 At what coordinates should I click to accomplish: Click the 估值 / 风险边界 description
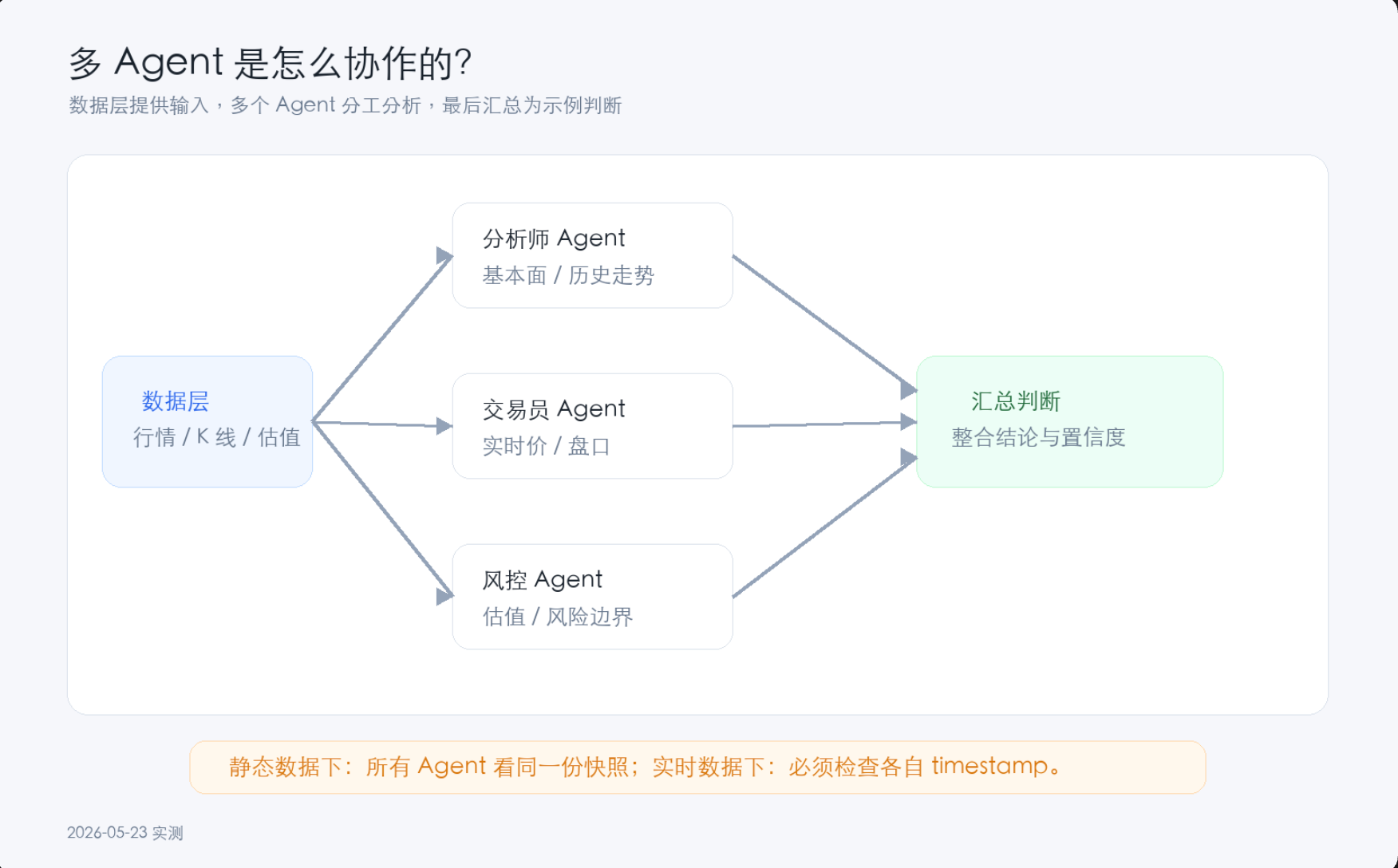coord(558,617)
